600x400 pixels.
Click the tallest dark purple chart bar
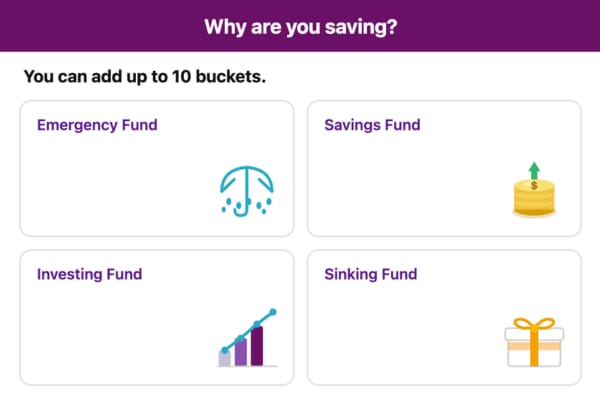click(x=257, y=345)
